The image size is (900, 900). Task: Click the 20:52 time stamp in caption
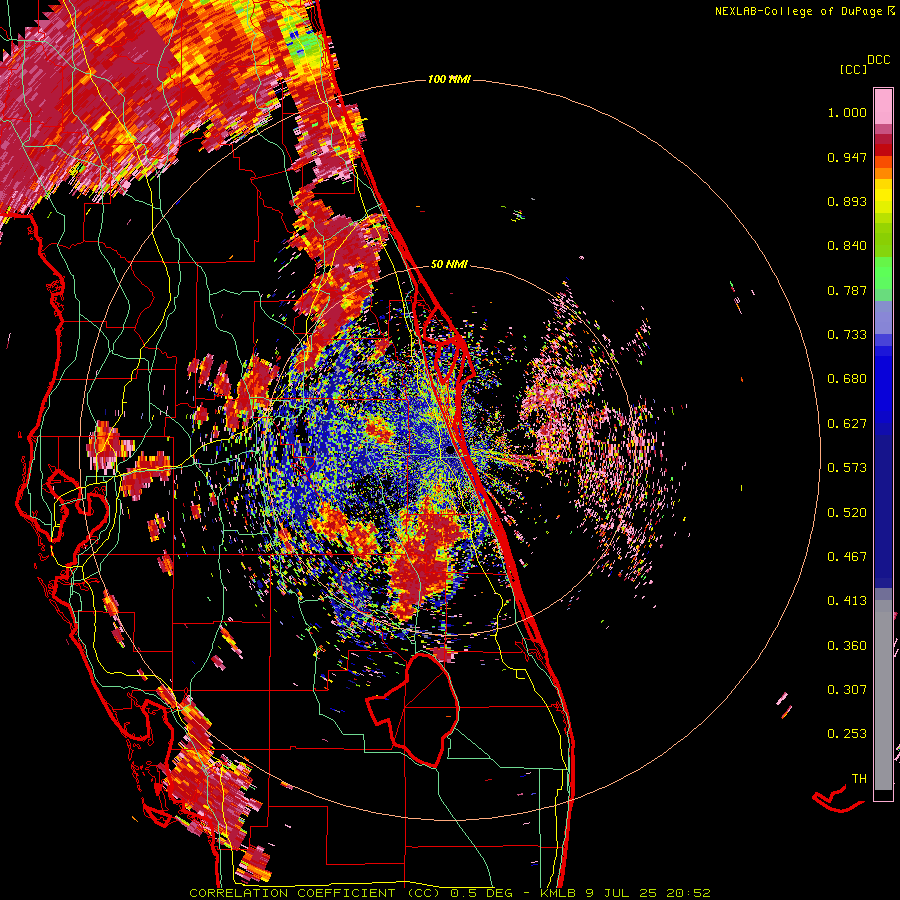688,893
